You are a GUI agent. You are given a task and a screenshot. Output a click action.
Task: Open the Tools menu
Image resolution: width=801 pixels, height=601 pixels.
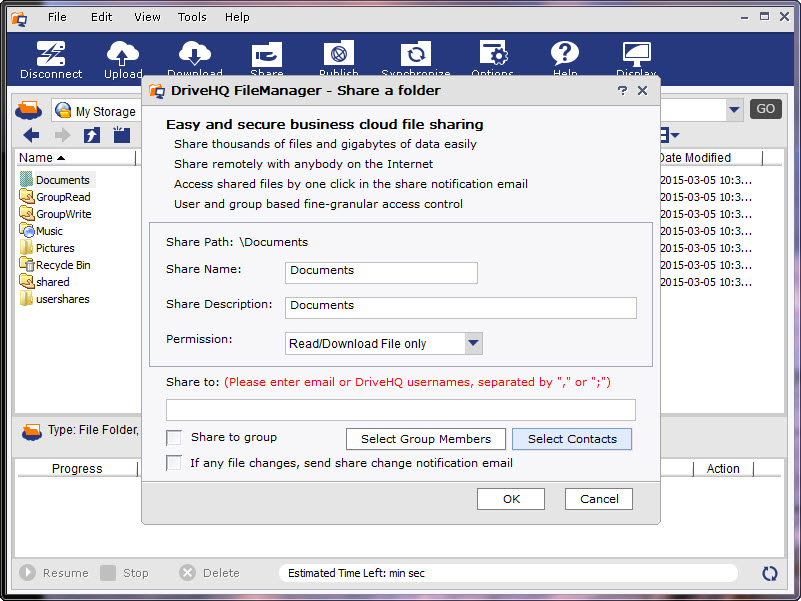click(x=192, y=17)
